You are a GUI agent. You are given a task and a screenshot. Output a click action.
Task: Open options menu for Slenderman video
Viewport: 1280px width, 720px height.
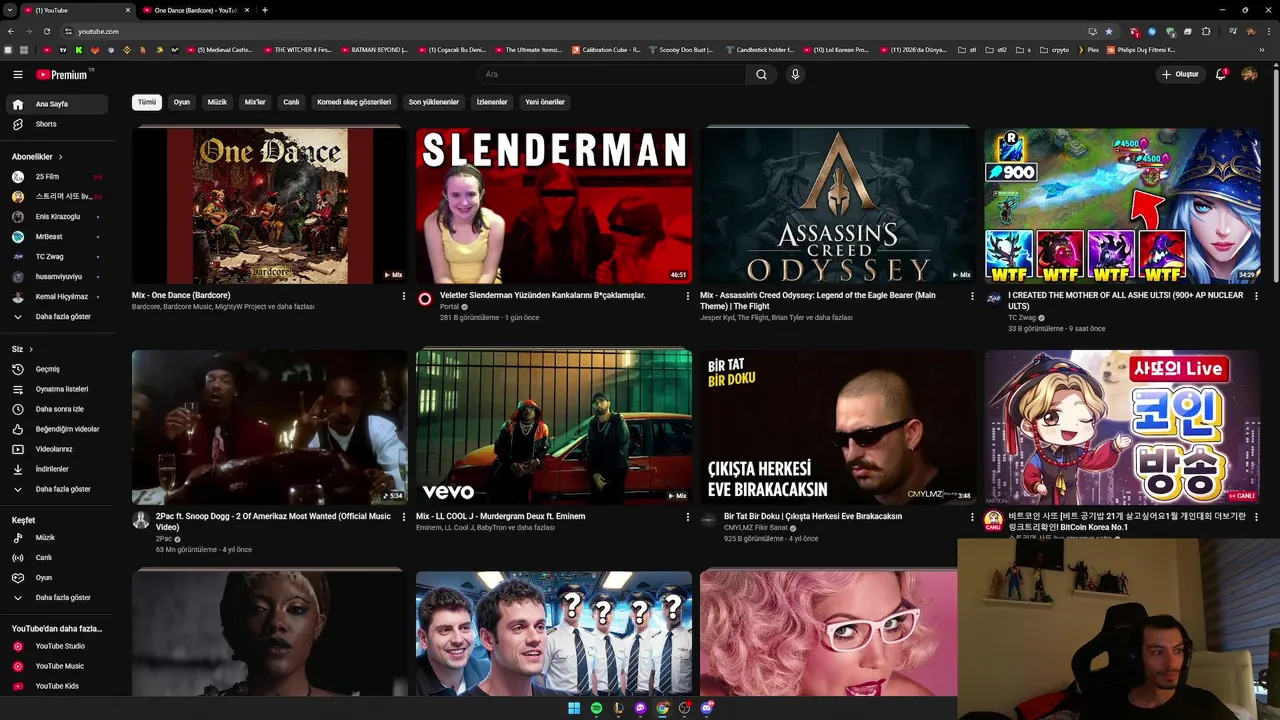pyautogui.click(x=688, y=296)
